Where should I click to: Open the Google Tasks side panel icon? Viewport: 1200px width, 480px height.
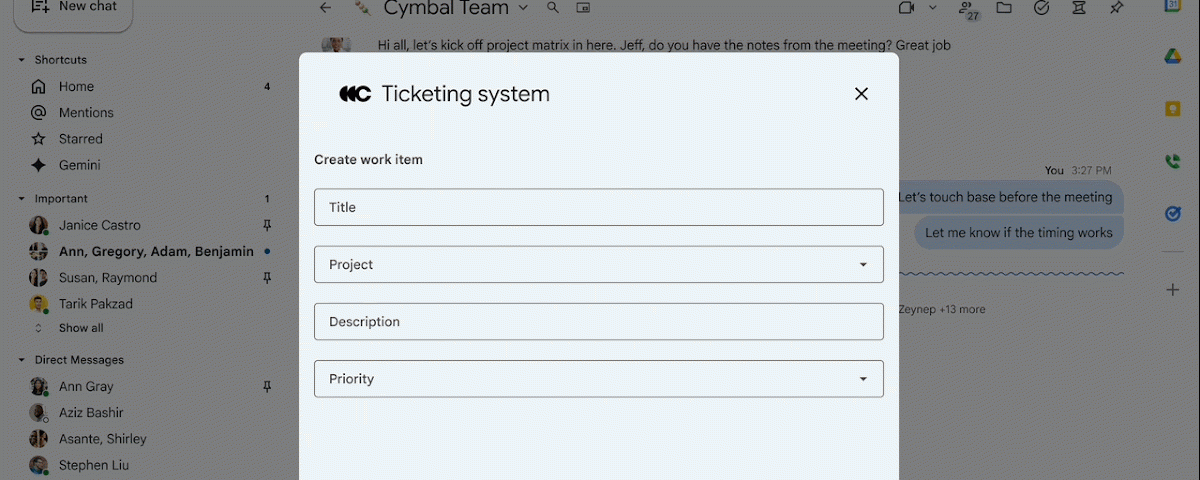[1173, 213]
